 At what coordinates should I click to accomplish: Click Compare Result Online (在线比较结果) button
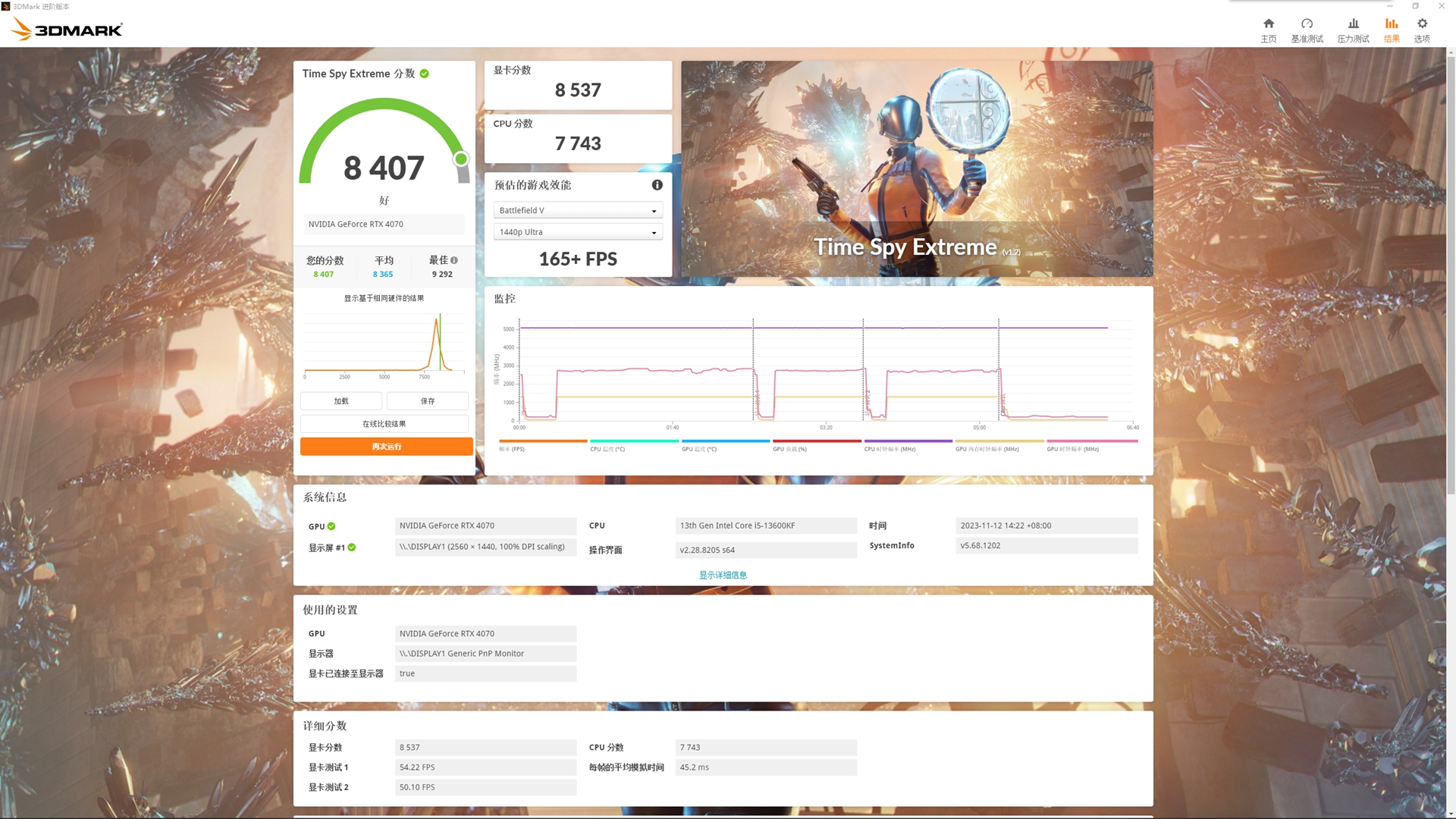[x=384, y=424]
